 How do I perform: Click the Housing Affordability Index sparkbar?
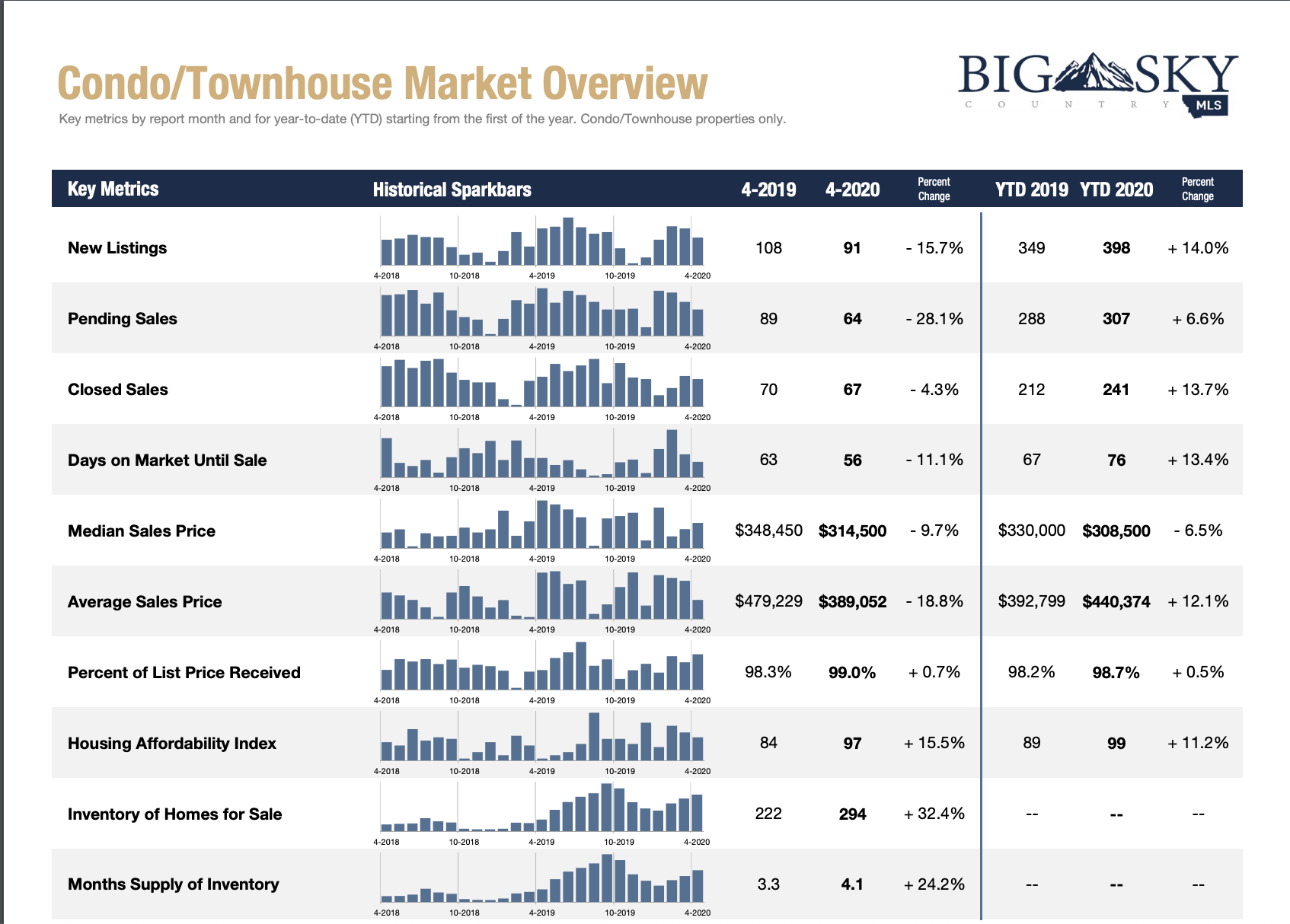coord(542,738)
